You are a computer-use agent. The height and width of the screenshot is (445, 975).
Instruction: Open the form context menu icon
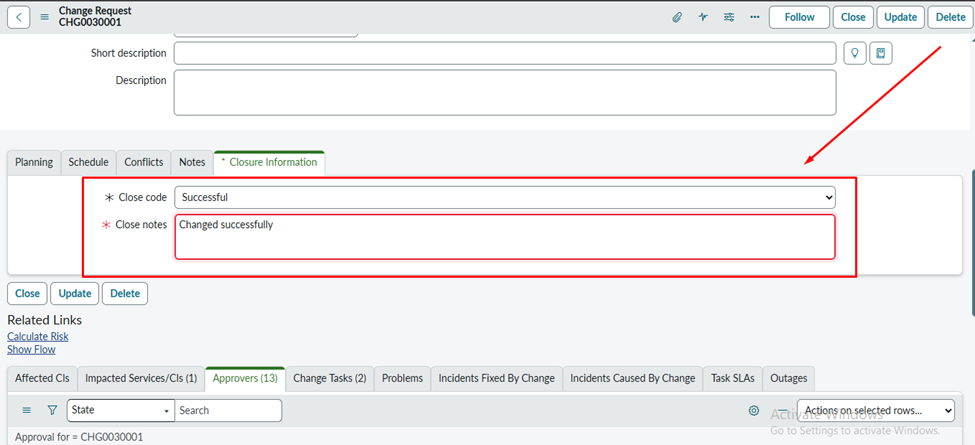click(x=45, y=17)
